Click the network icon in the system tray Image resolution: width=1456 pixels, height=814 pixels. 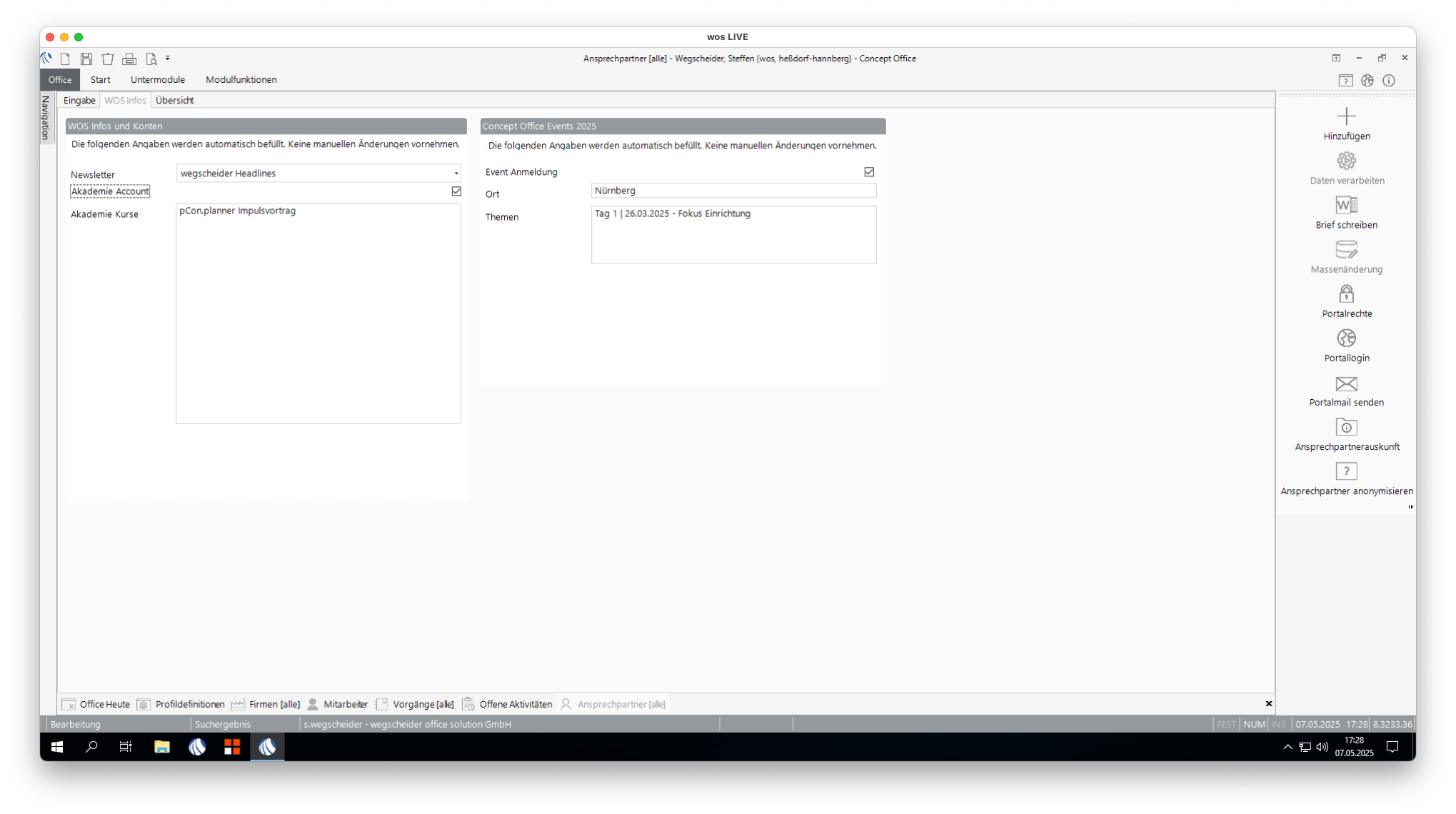coord(1305,747)
